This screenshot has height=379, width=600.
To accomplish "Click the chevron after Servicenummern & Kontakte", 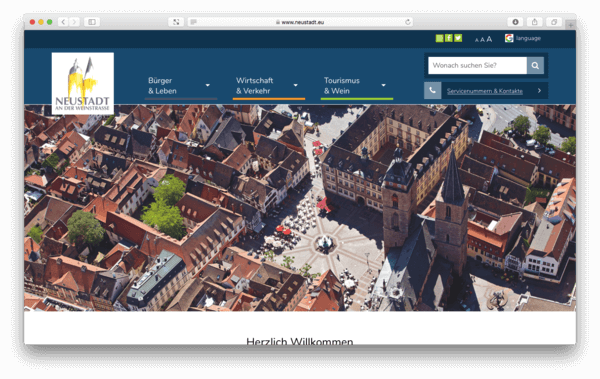I will tap(539, 91).
